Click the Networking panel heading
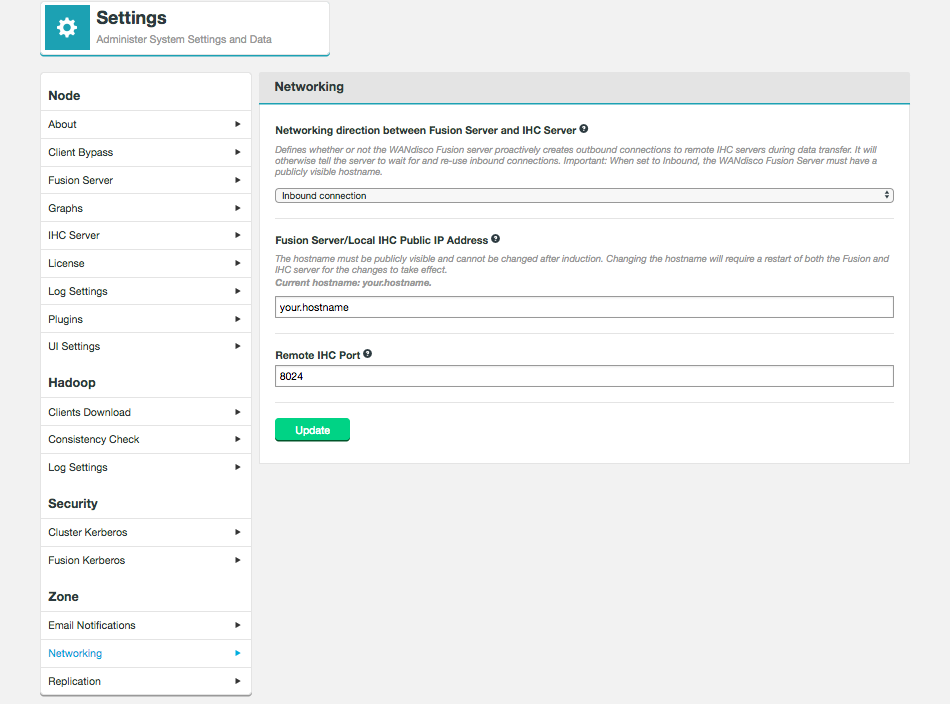The width and height of the screenshot is (950, 704). [309, 87]
